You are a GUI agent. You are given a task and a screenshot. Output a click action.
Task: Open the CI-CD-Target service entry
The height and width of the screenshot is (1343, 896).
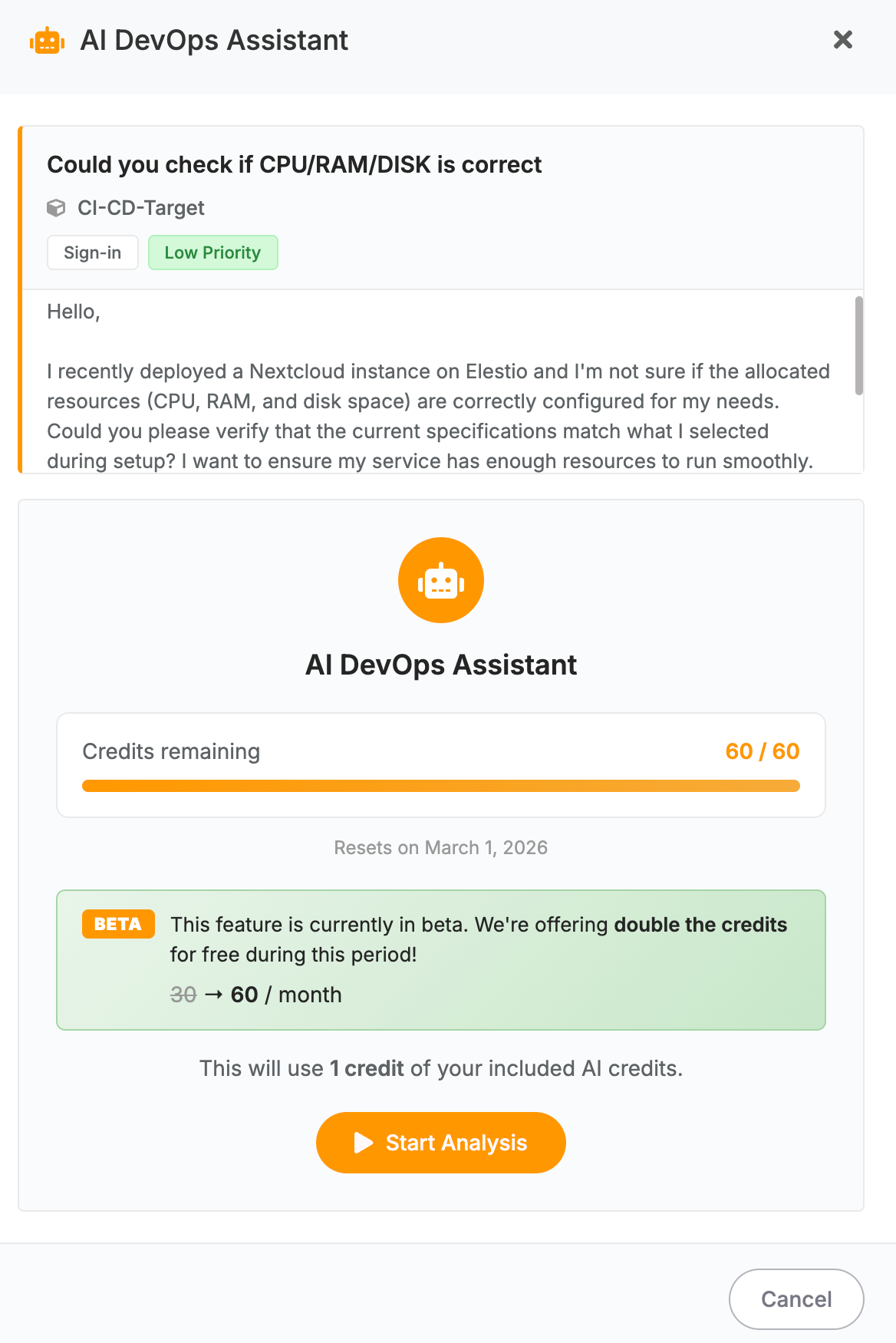pos(140,207)
